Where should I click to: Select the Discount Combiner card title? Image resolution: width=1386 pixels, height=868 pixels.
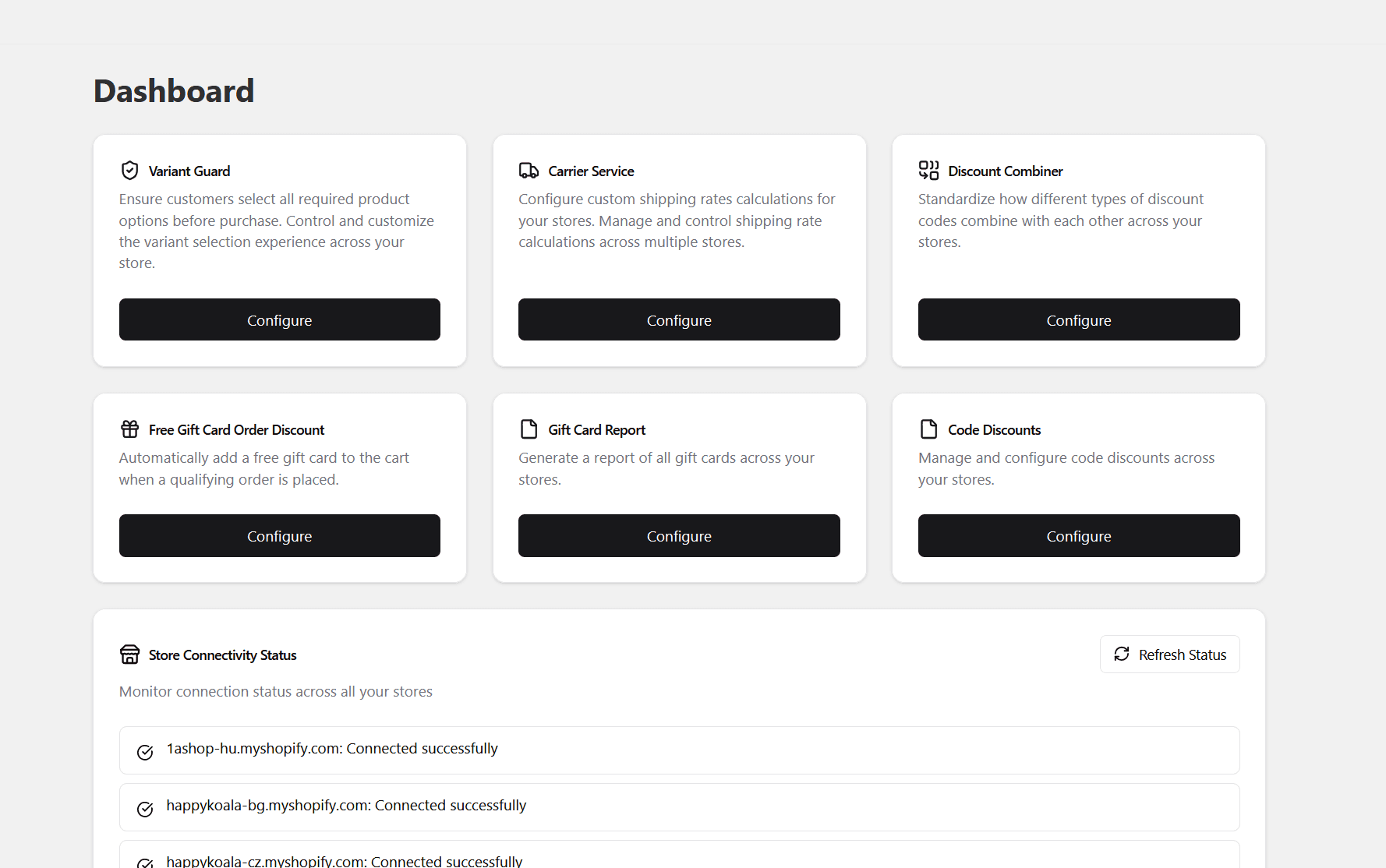click(x=1006, y=171)
